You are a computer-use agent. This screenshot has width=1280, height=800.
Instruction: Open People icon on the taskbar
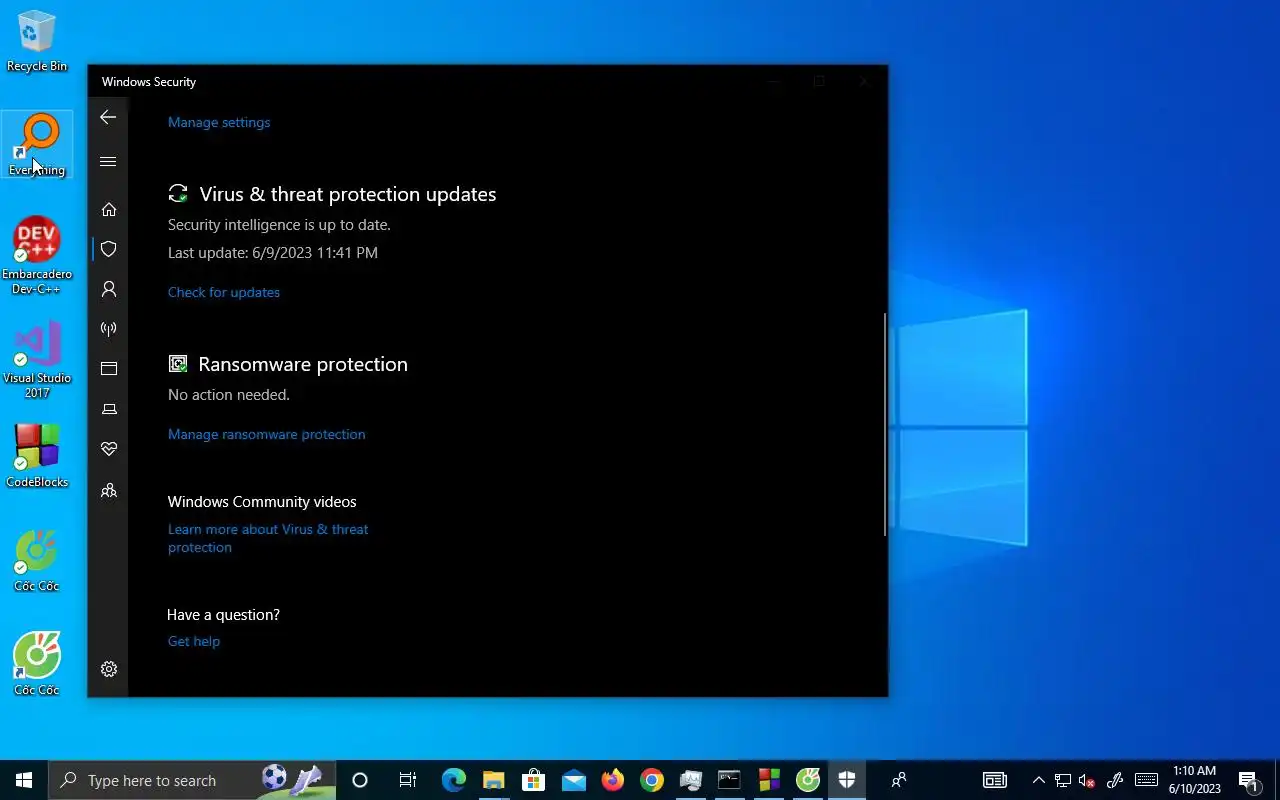point(899,780)
